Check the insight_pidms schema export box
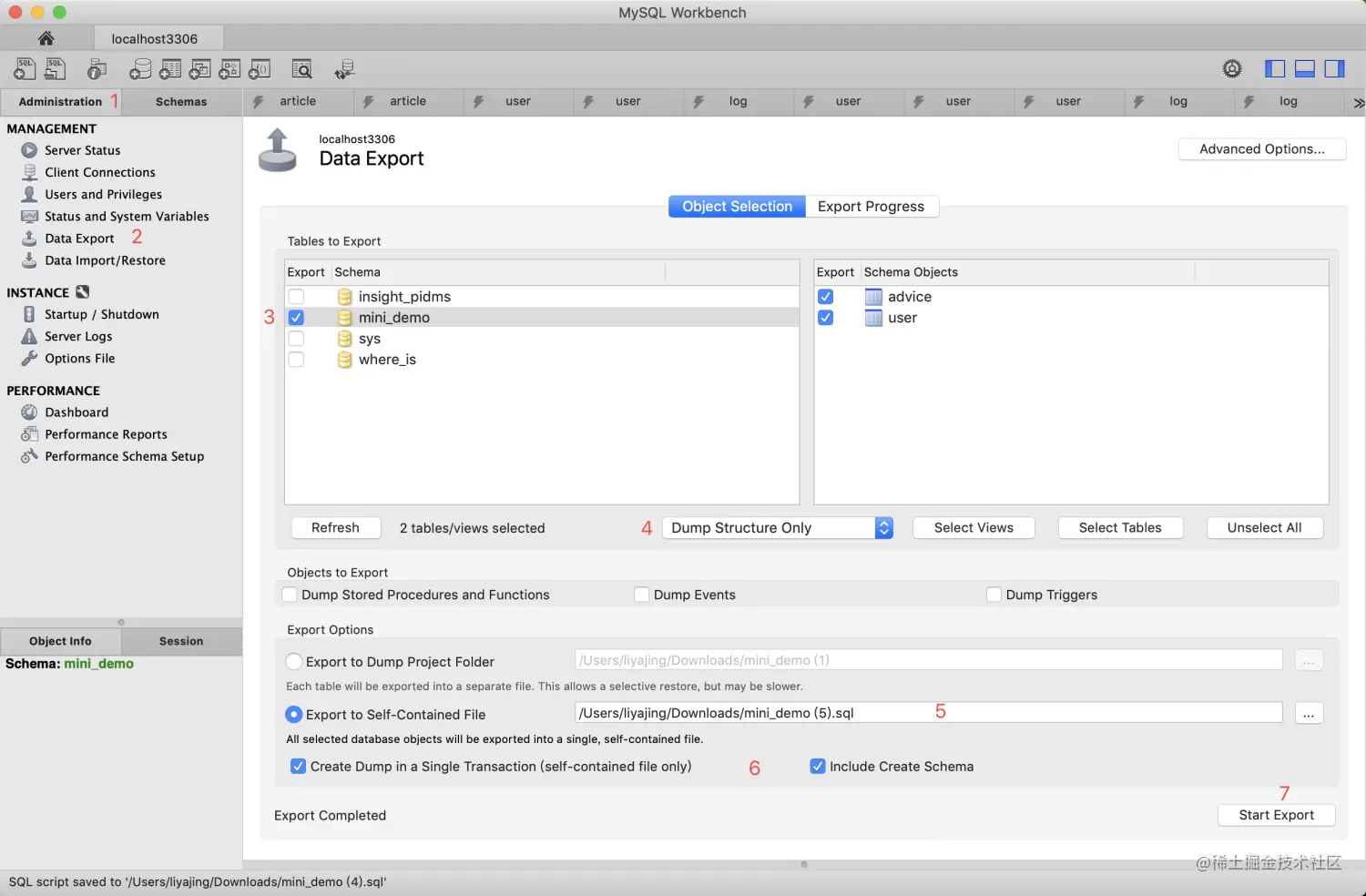The height and width of the screenshot is (896, 1366). coord(296,297)
